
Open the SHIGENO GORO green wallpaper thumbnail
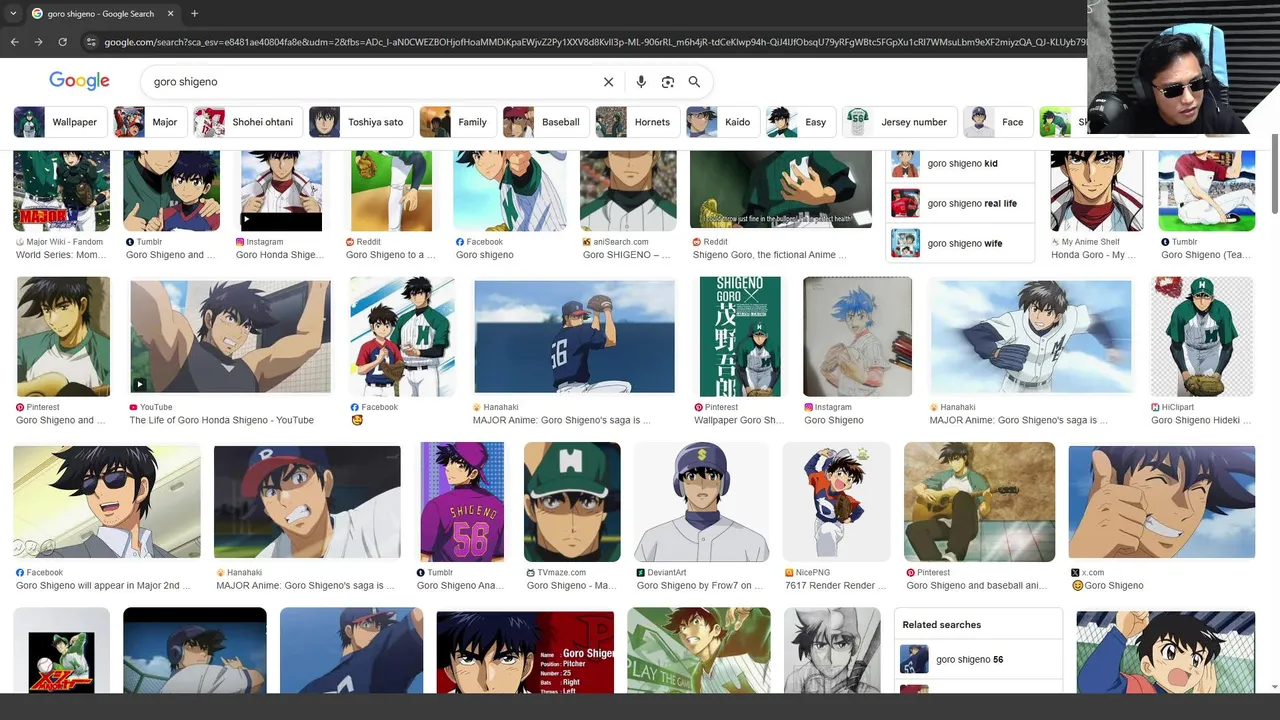tap(740, 337)
